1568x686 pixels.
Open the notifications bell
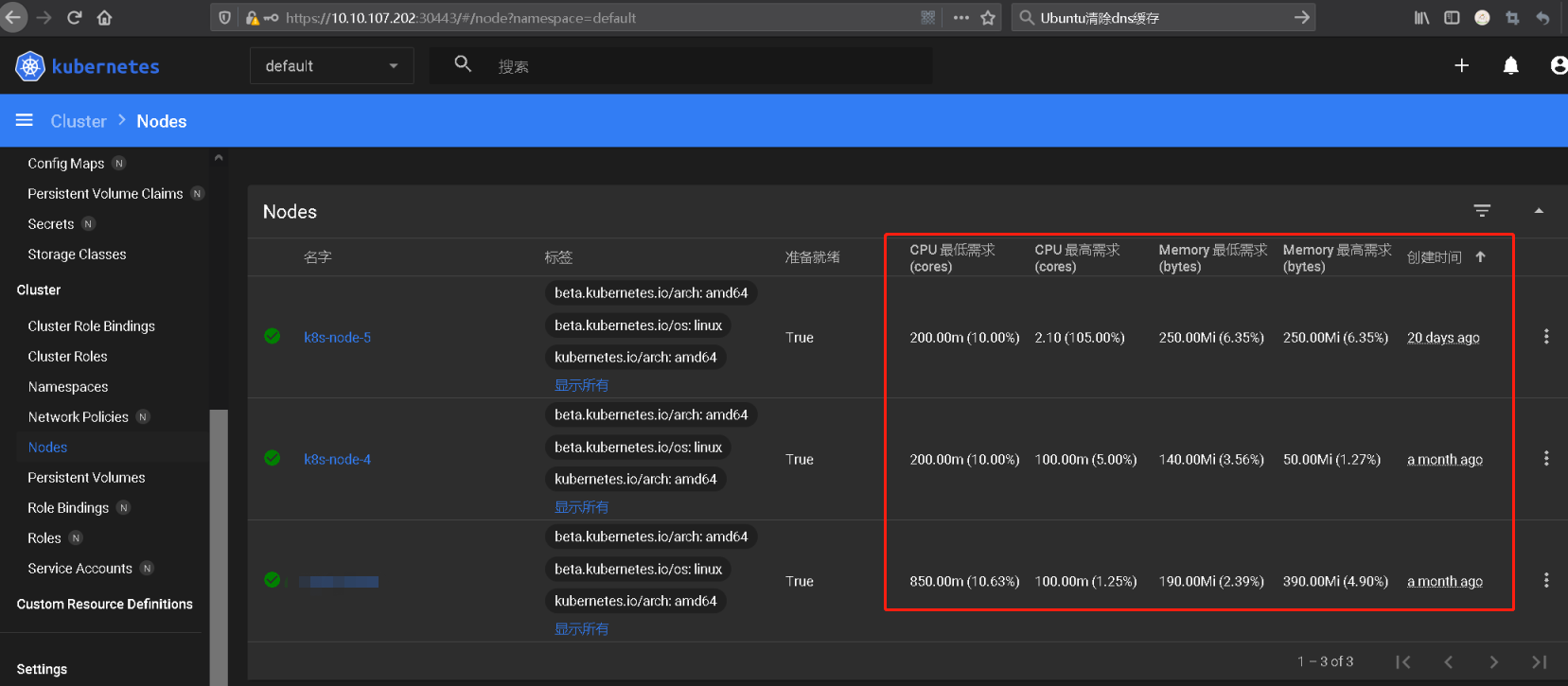click(x=1510, y=65)
